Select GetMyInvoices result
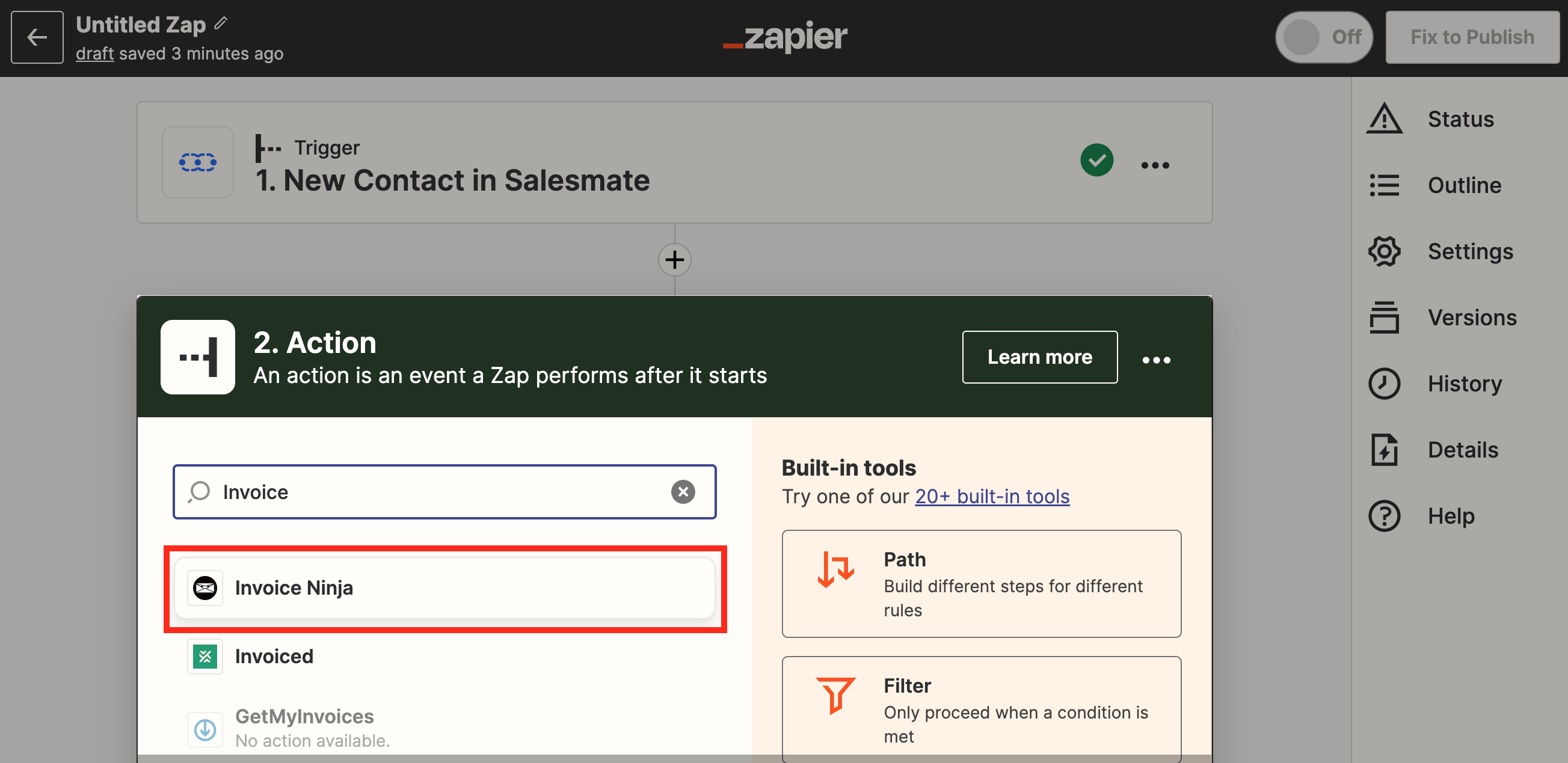This screenshot has height=763, width=1568. (x=444, y=728)
